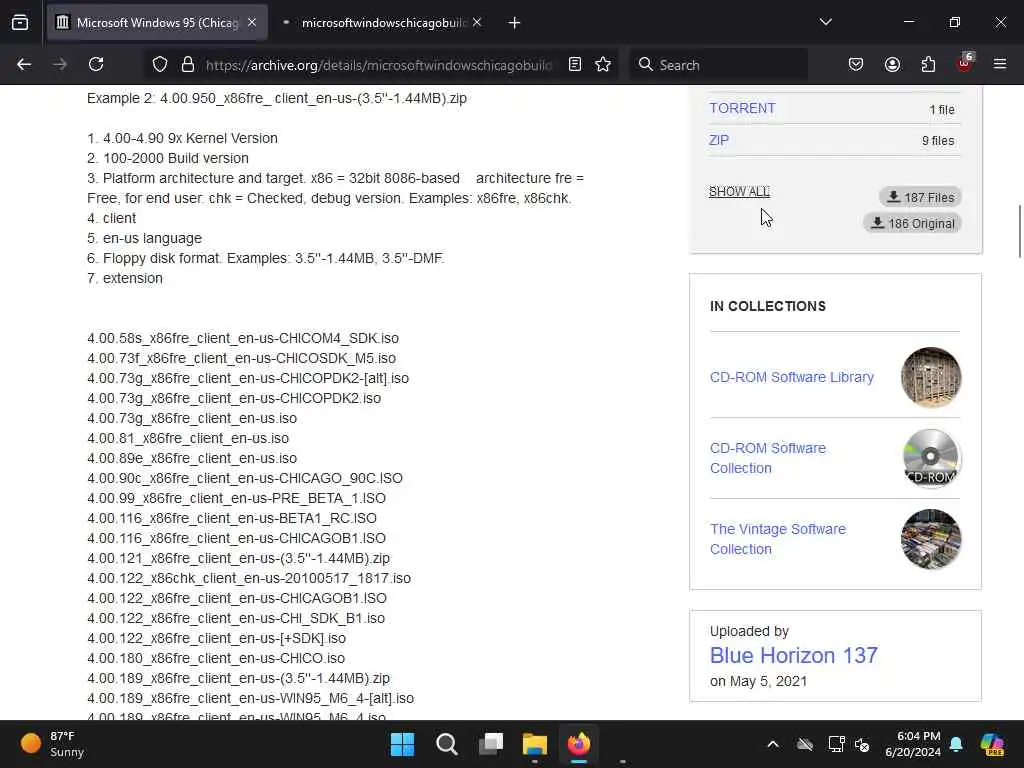The image size is (1024, 768).
Task: Open the weather widget showing 87°F Sunny
Action: [x=52, y=744]
